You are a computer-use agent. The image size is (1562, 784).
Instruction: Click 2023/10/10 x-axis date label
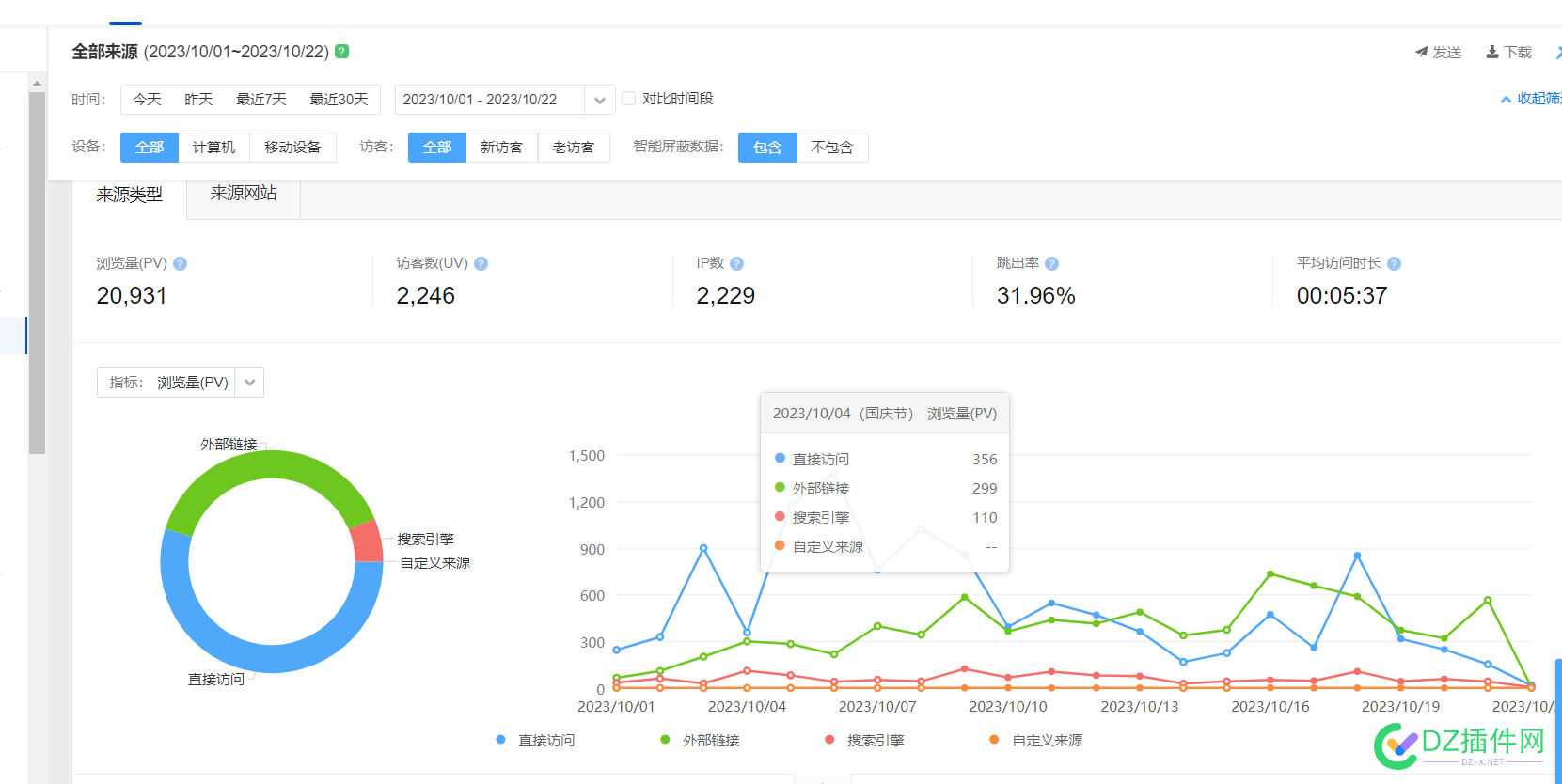pos(1008,707)
